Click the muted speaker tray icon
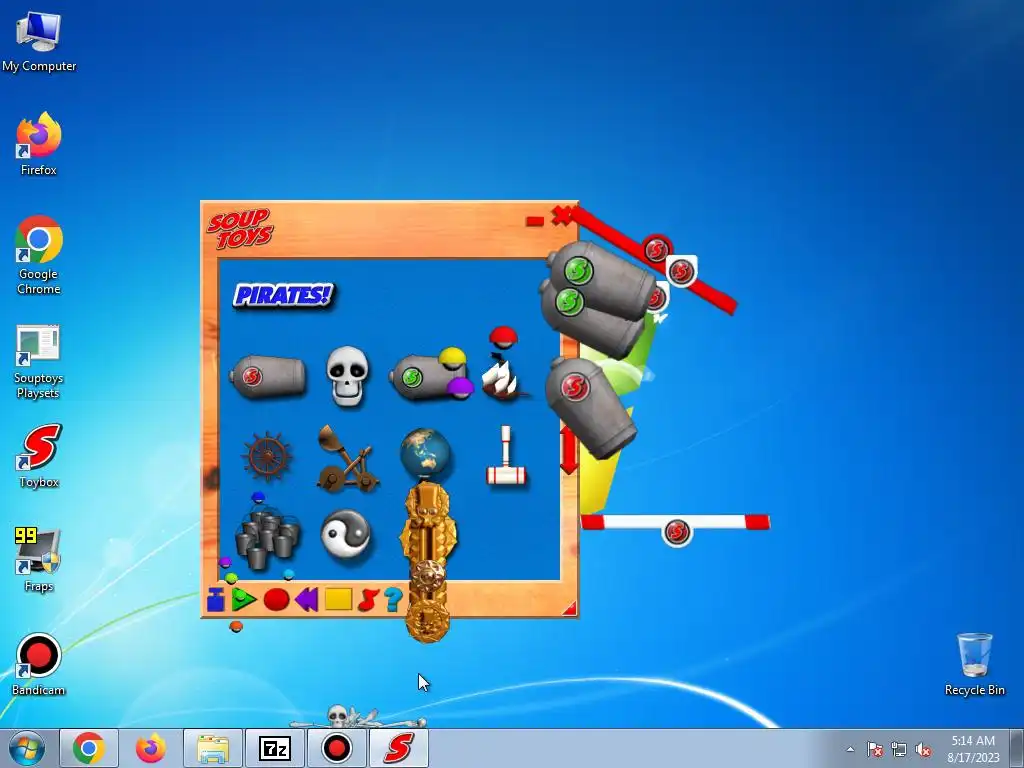 pos(923,749)
